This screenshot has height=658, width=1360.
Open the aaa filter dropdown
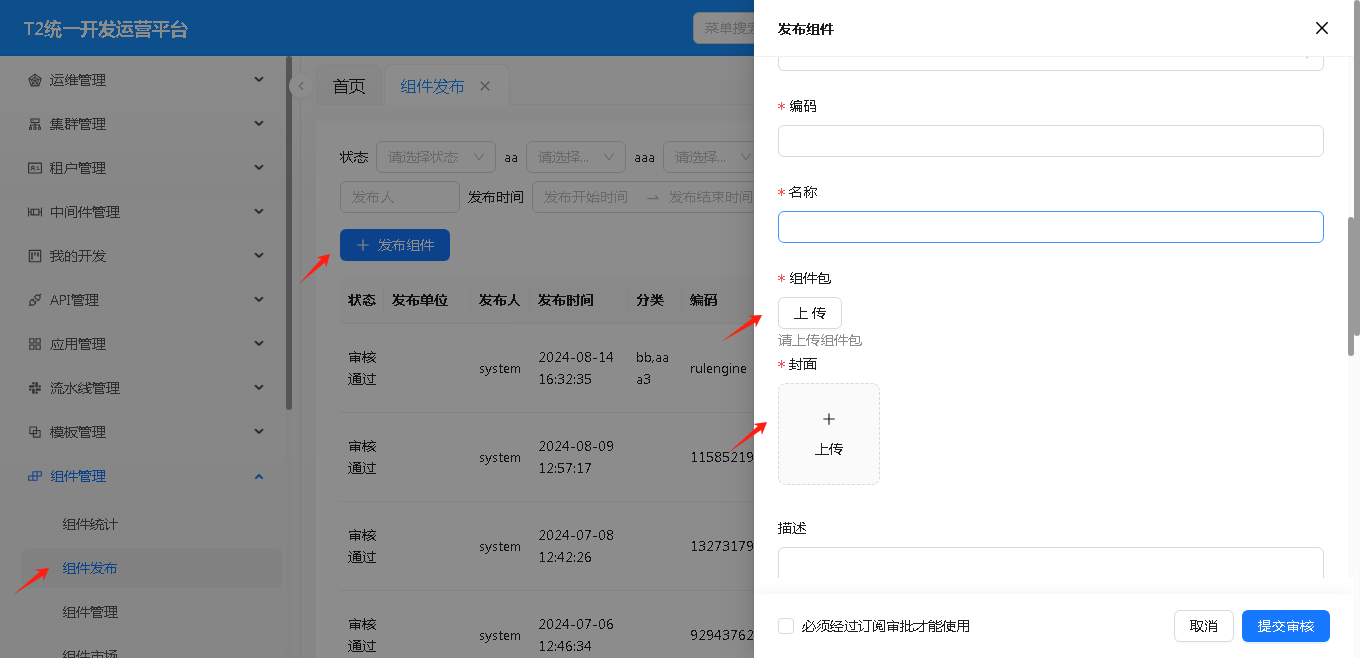(709, 157)
